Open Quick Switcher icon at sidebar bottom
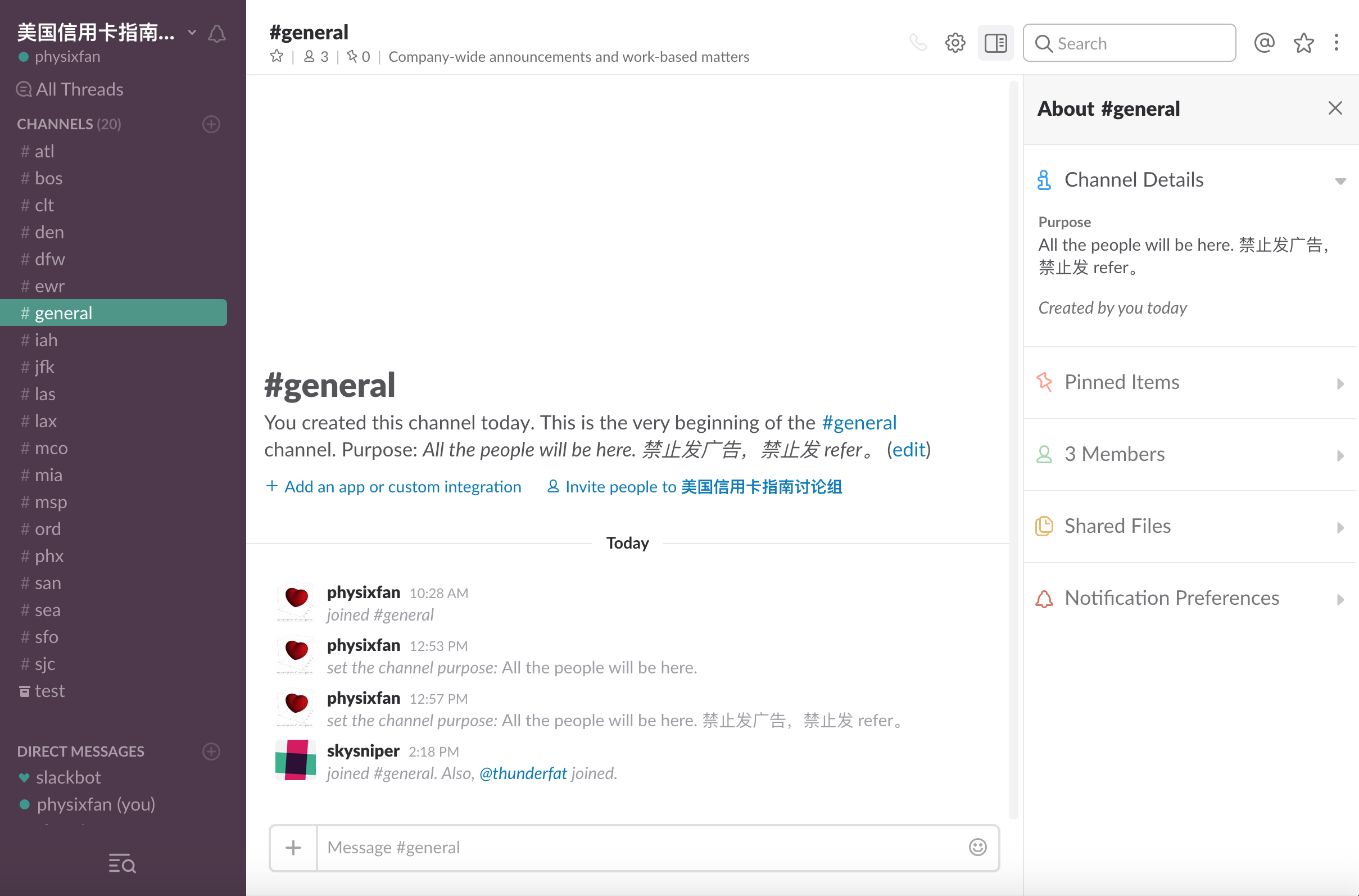Viewport: 1359px width, 896px height. (123, 863)
